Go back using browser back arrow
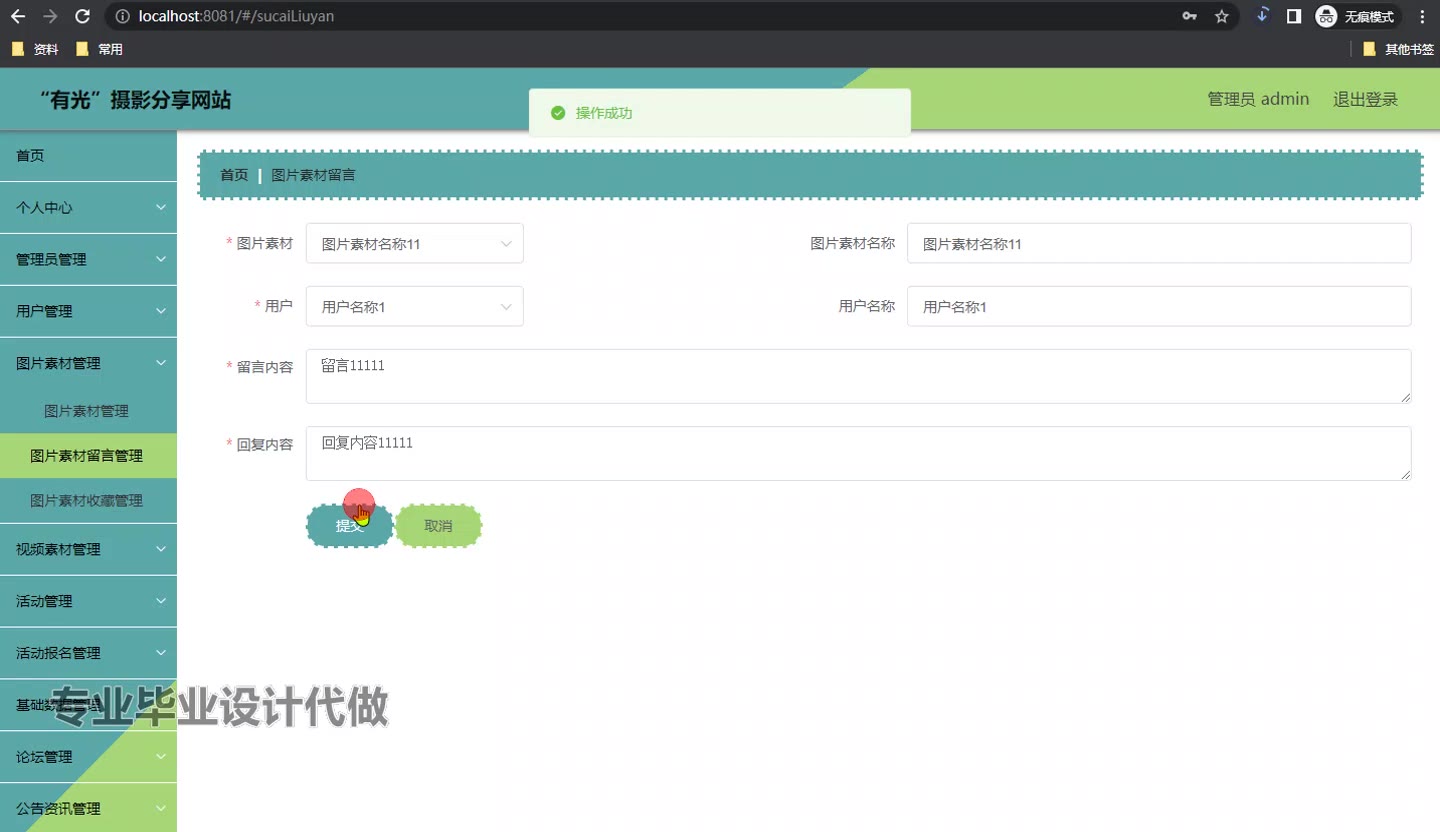 coord(18,16)
